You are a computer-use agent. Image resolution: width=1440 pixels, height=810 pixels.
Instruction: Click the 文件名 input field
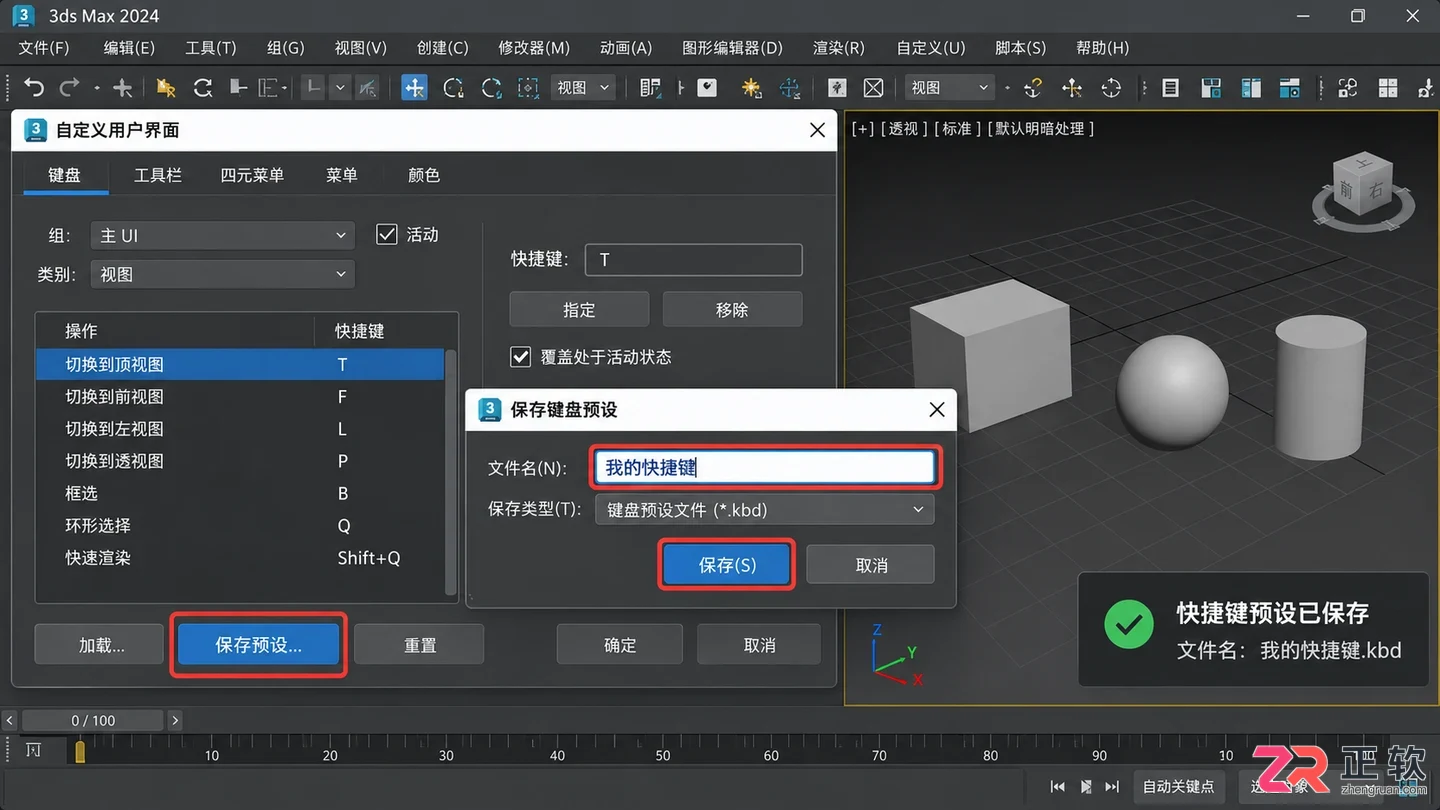[x=765, y=468]
